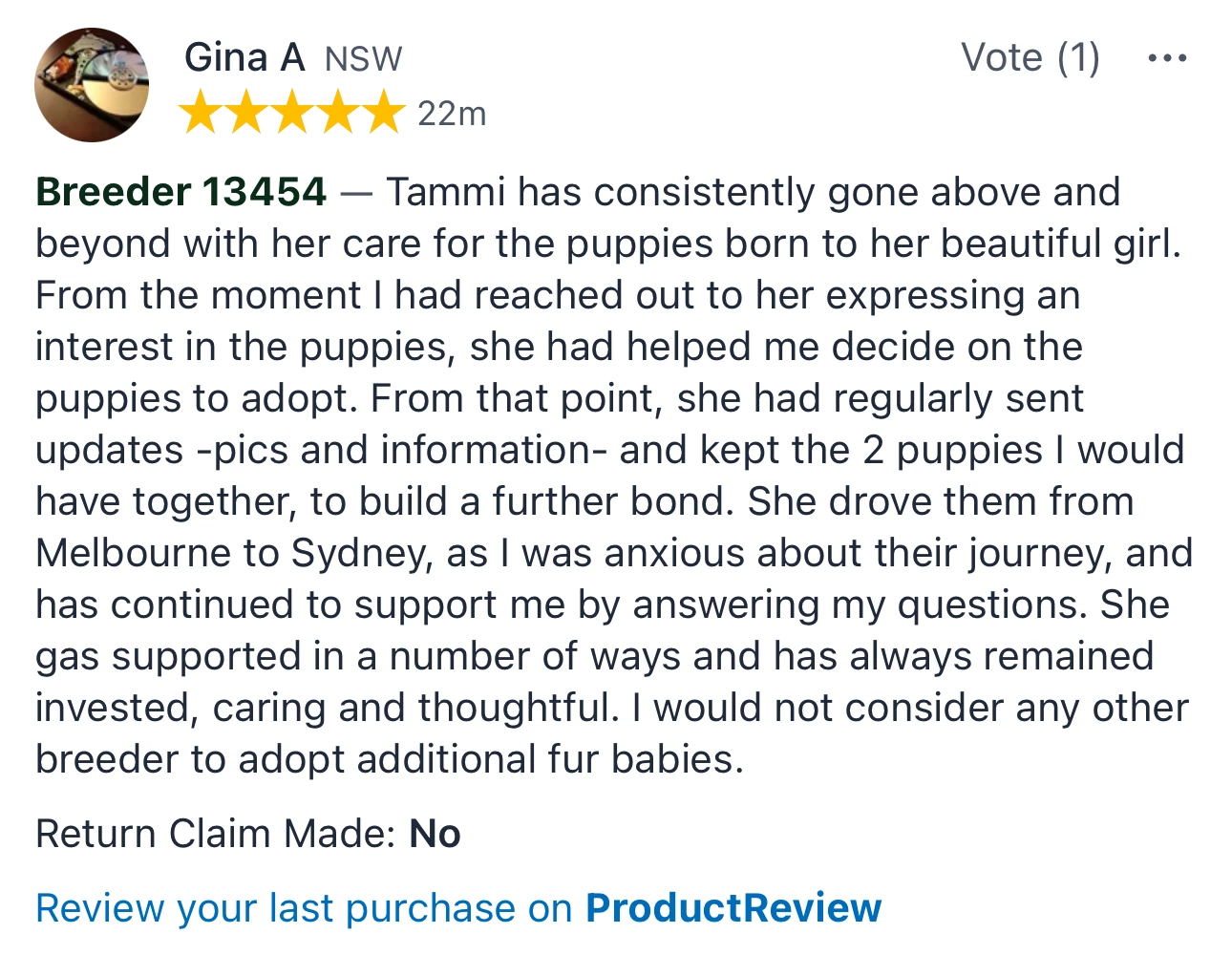Click the bold ProductReview brand name
The width and height of the screenshot is (1232, 976).
point(733,908)
